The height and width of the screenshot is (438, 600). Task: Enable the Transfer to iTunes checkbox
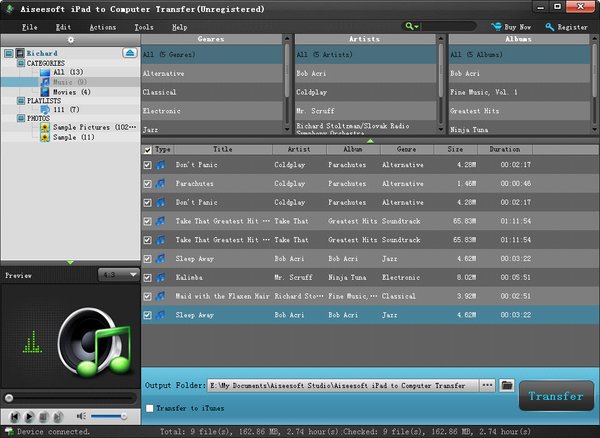[150, 407]
